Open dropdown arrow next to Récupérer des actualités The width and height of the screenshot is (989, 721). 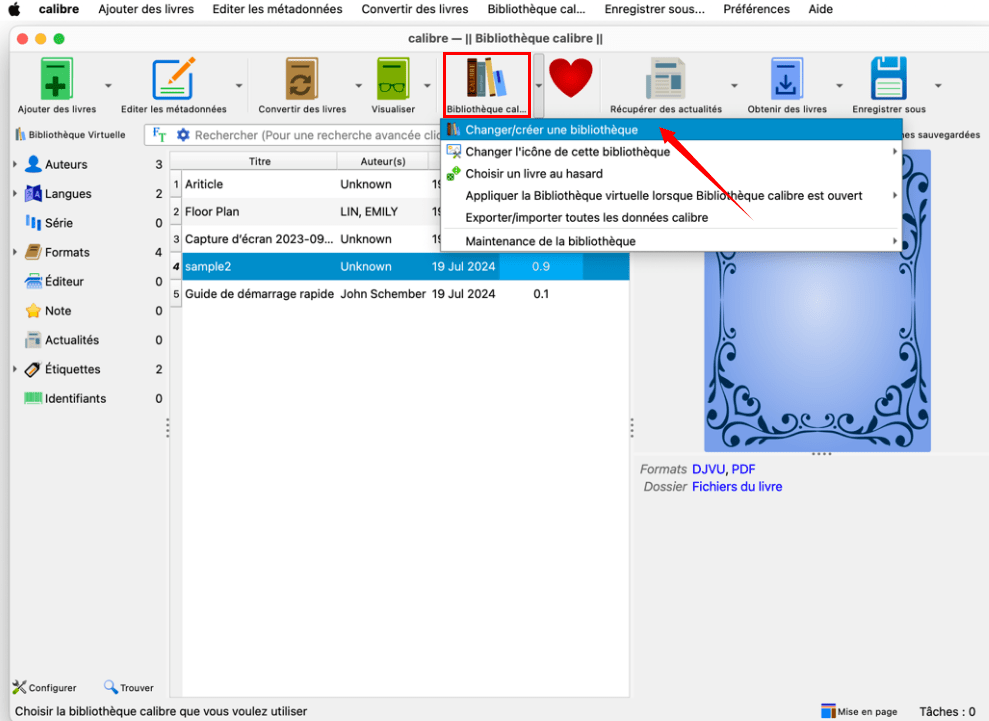734,85
